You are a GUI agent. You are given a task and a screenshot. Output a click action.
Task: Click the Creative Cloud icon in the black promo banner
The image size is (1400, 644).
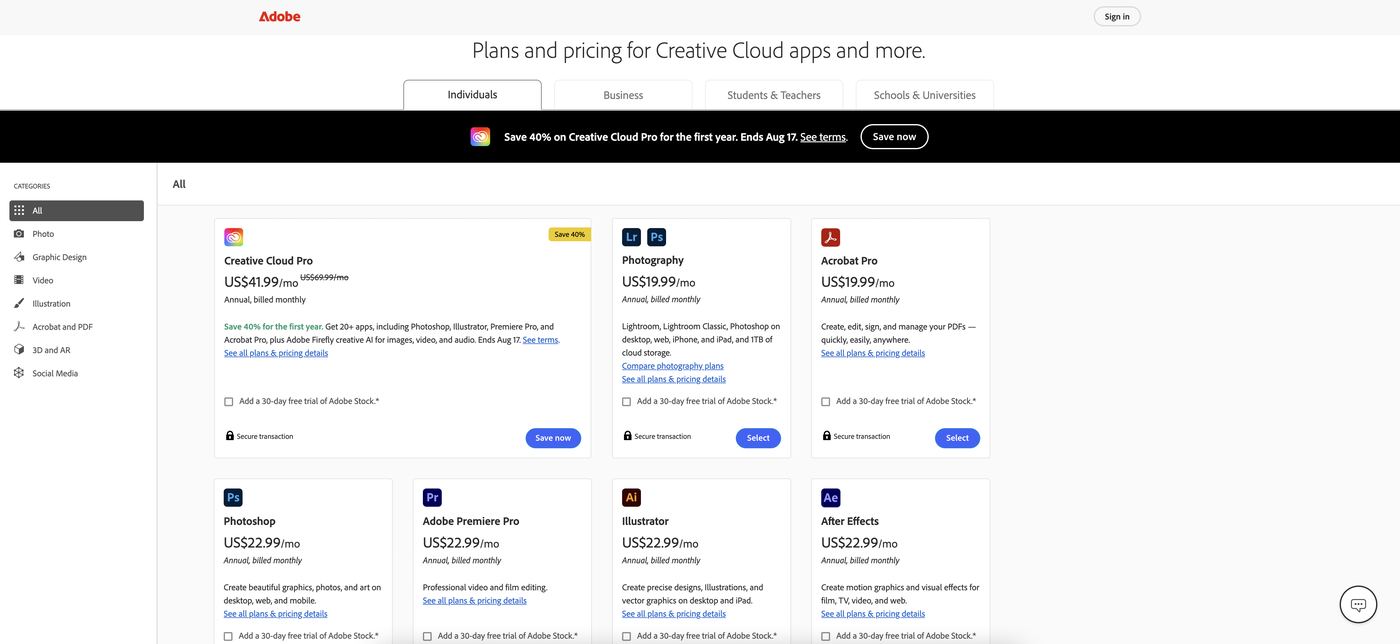coord(480,137)
